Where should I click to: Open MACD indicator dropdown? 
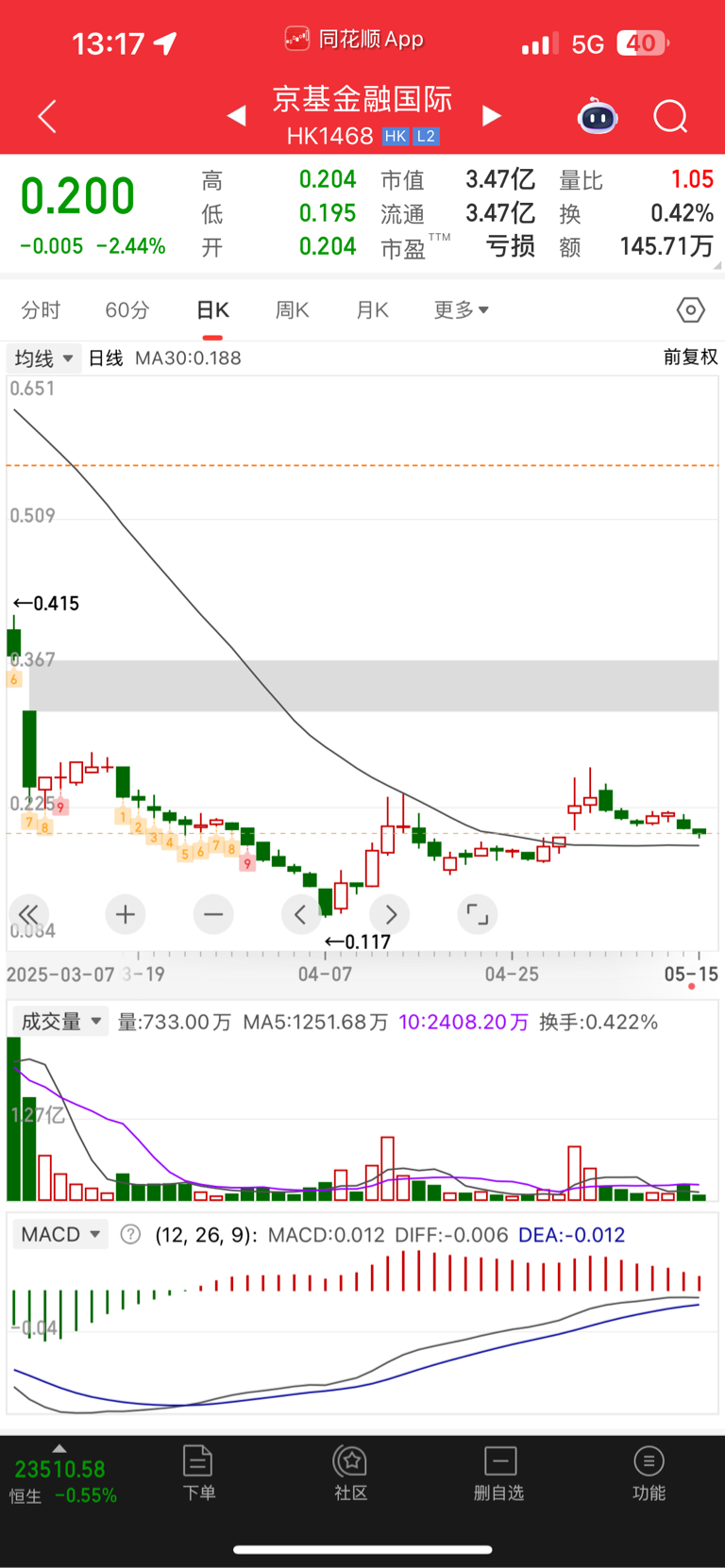60,1234
